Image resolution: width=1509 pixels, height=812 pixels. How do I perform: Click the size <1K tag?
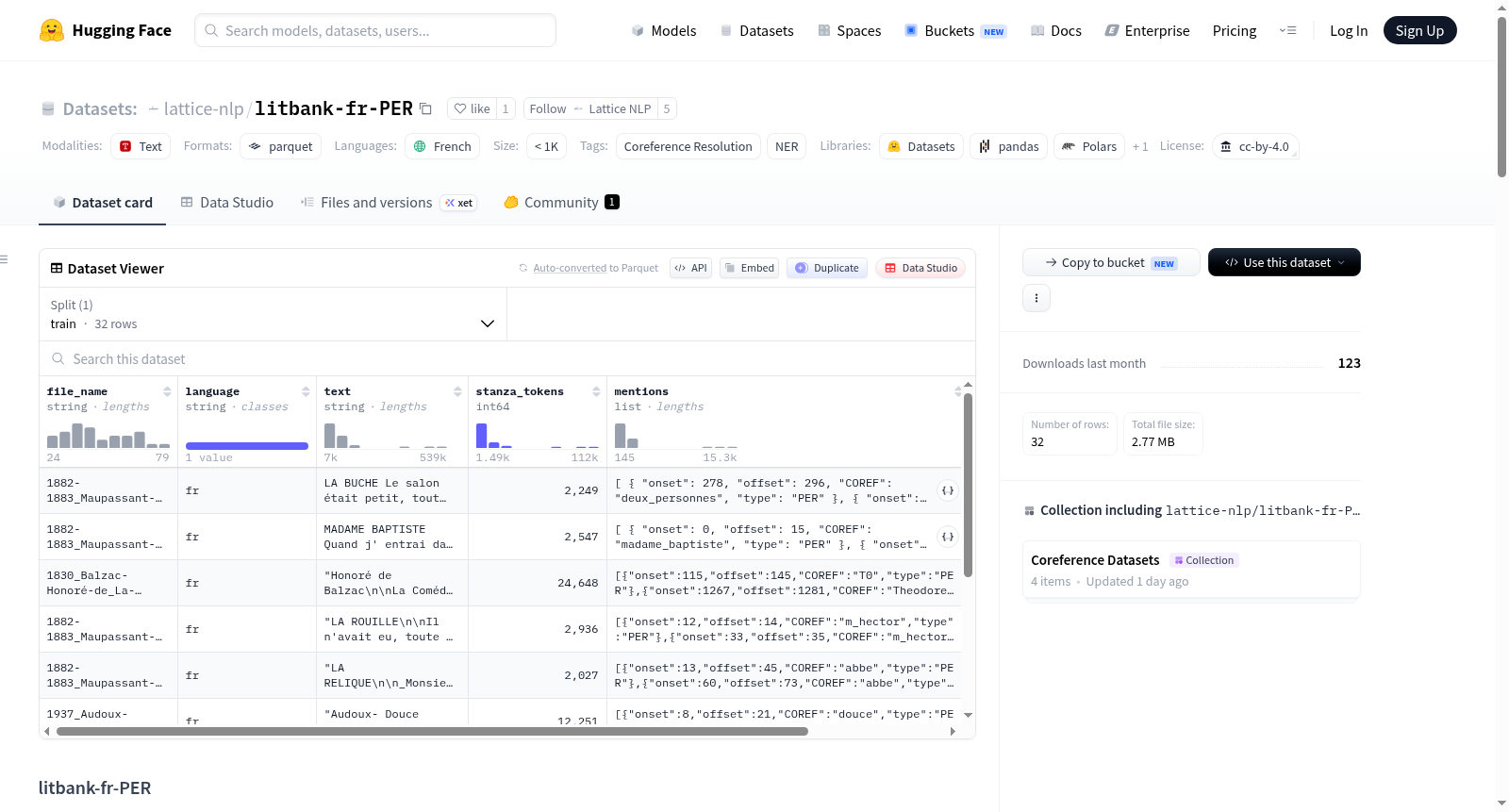coord(547,146)
